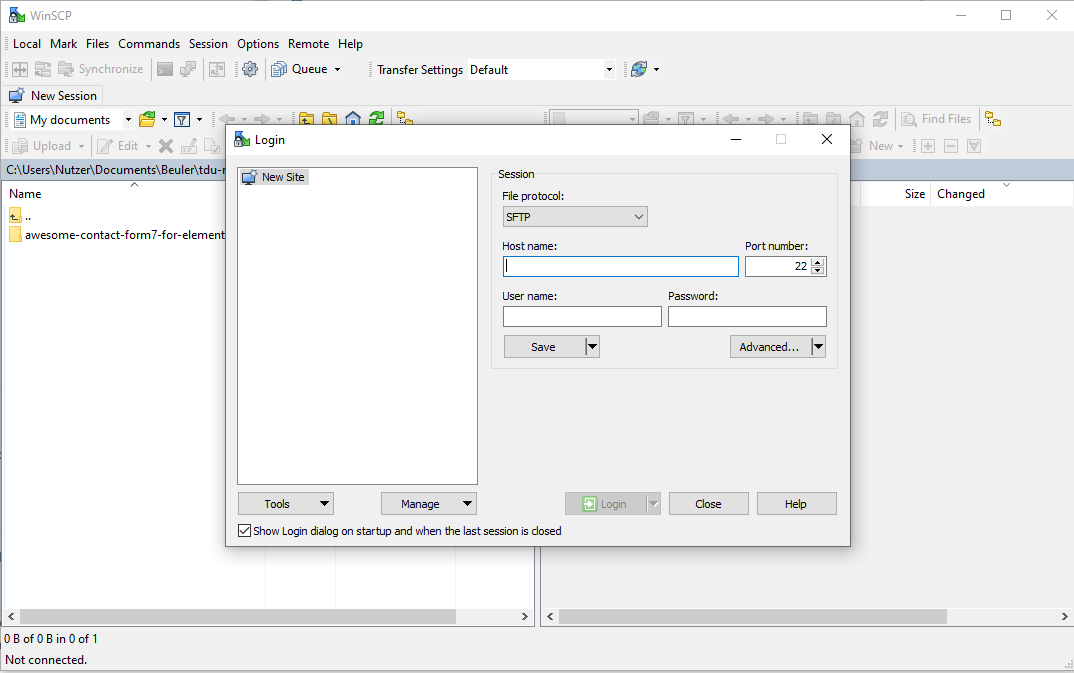This screenshot has width=1074, height=673.
Task: Open the Files menu
Action: pyautogui.click(x=97, y=44)
